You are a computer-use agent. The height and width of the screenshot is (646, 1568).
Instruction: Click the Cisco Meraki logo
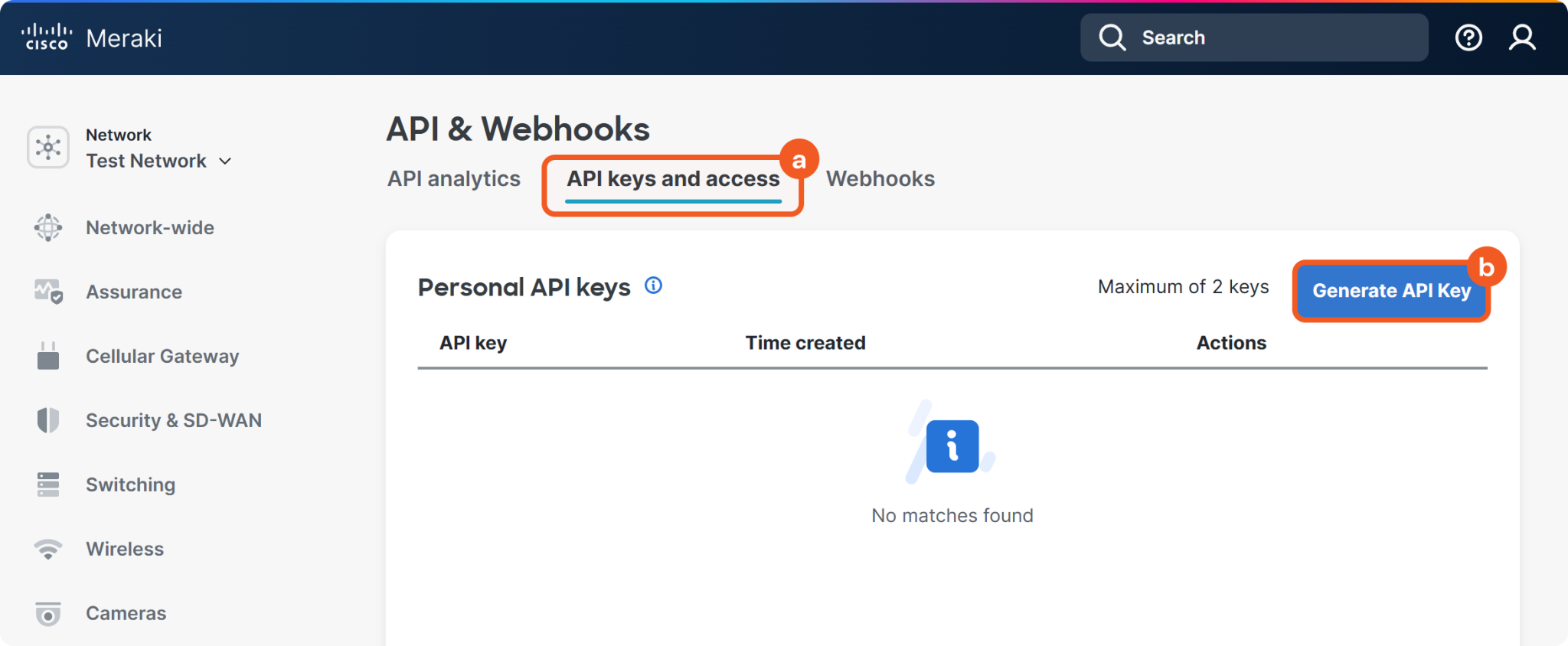click(92, 38)
